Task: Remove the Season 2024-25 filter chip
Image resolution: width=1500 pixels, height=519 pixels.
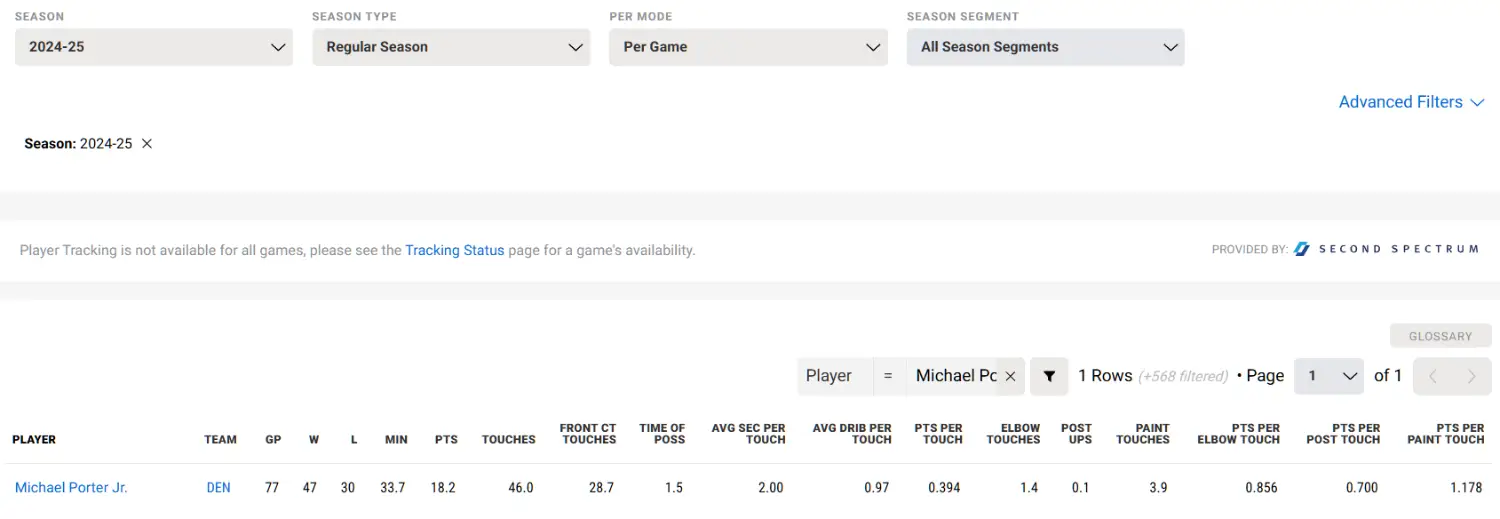Action: pyautogui.click(x=147, y=144)
